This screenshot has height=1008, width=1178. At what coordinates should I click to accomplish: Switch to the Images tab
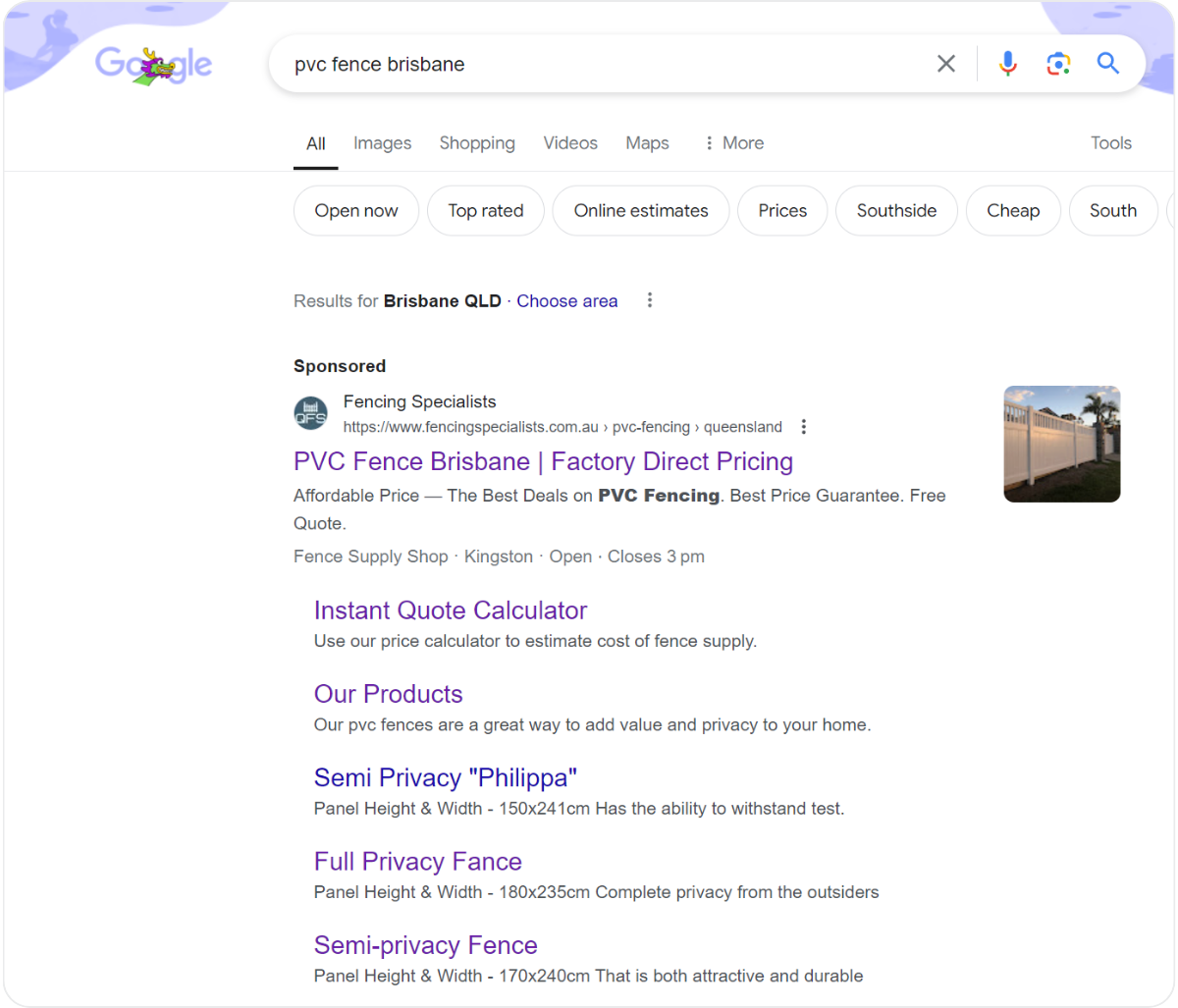coord(382,143)
